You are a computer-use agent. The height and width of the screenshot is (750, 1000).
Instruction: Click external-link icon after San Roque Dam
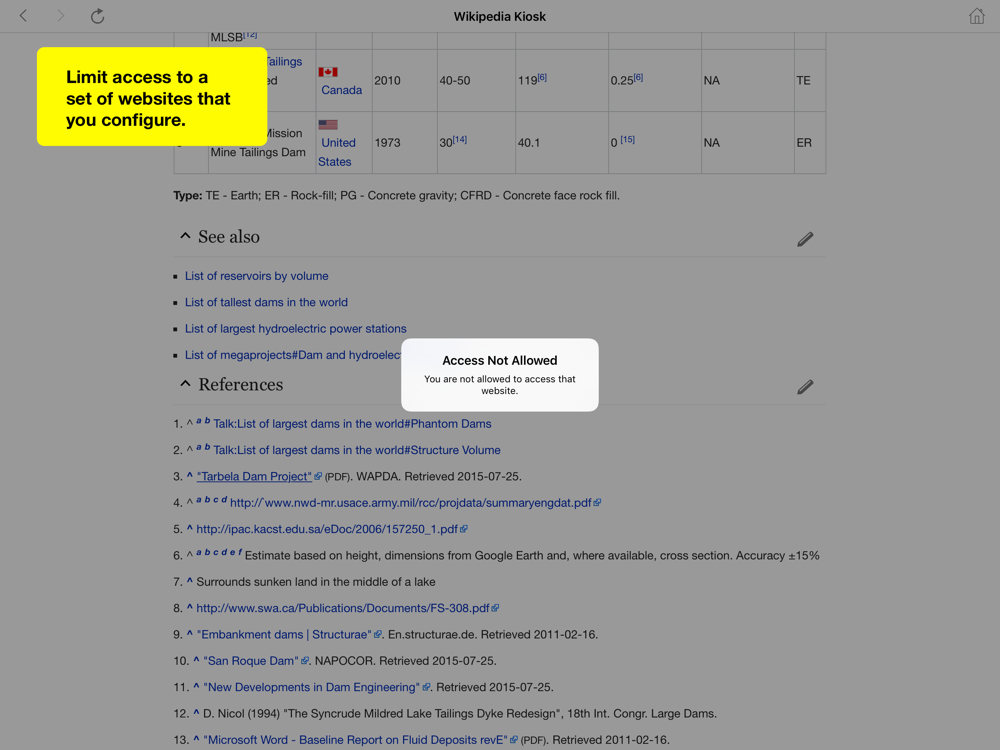[305, 661]
